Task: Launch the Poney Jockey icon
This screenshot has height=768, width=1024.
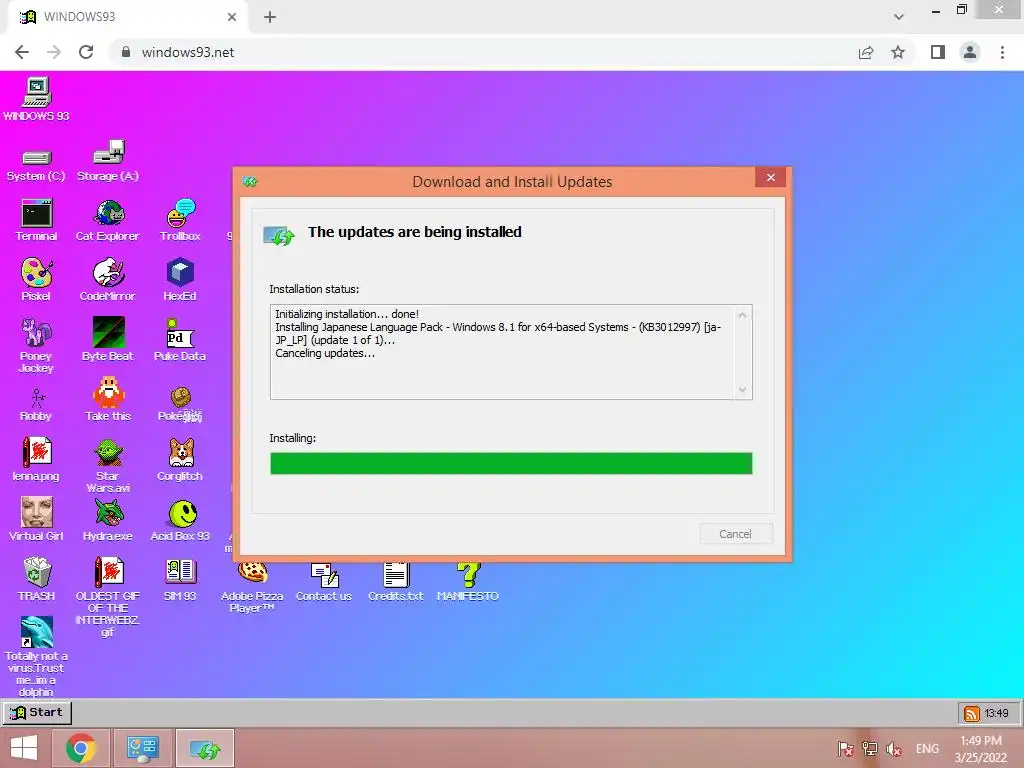Action: tap(37, 345)
